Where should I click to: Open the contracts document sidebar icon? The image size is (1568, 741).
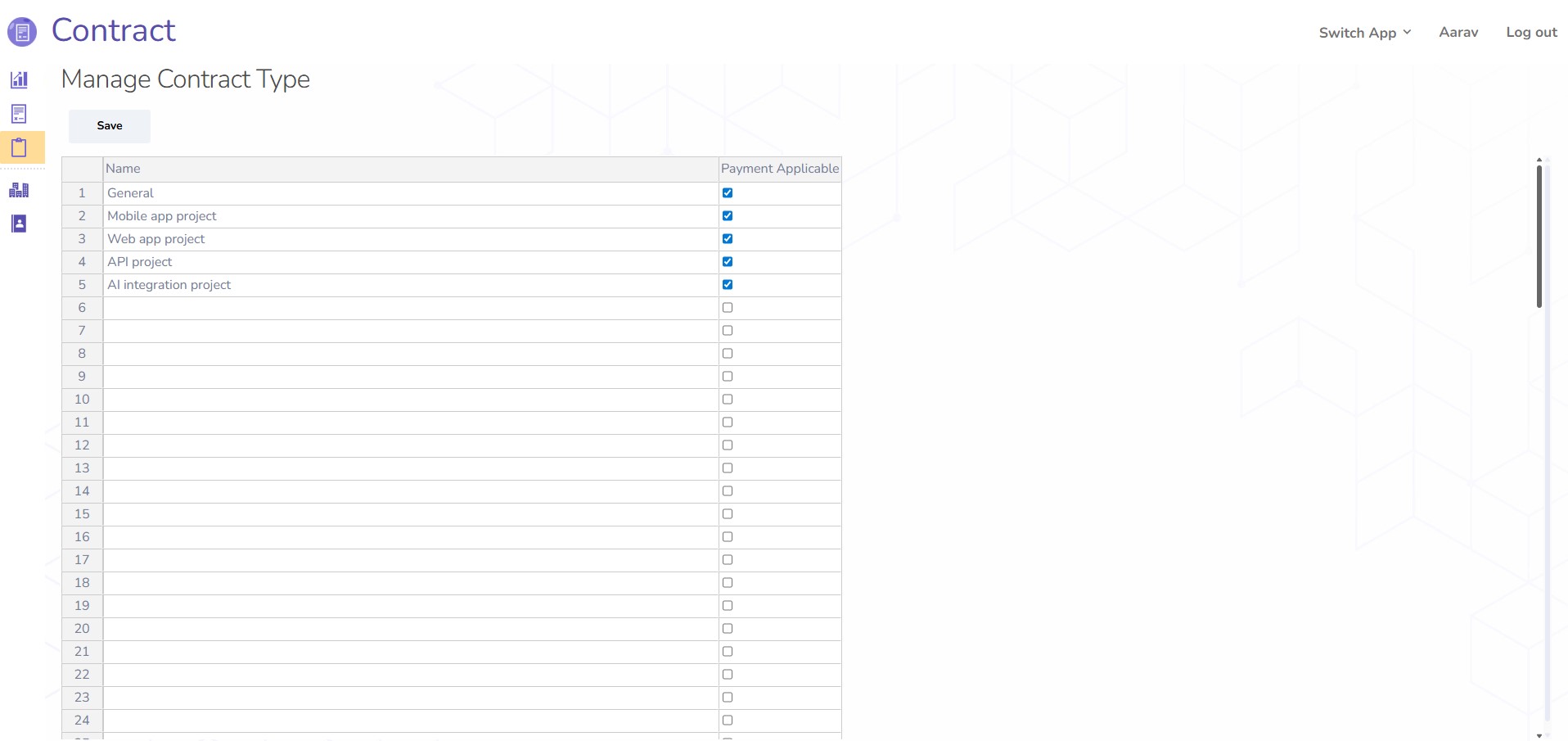point(19,114)
